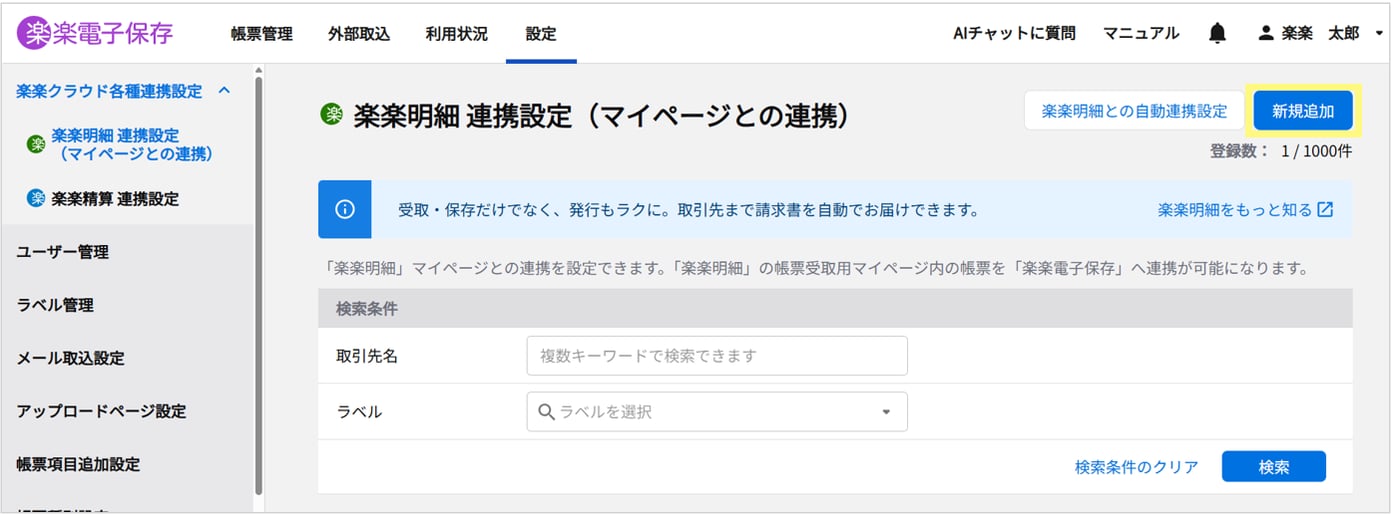Collapse 楽楽クラウド各種連携設定 section
This screenshot has width=1392, height=515.
click(x=224, y=90)
